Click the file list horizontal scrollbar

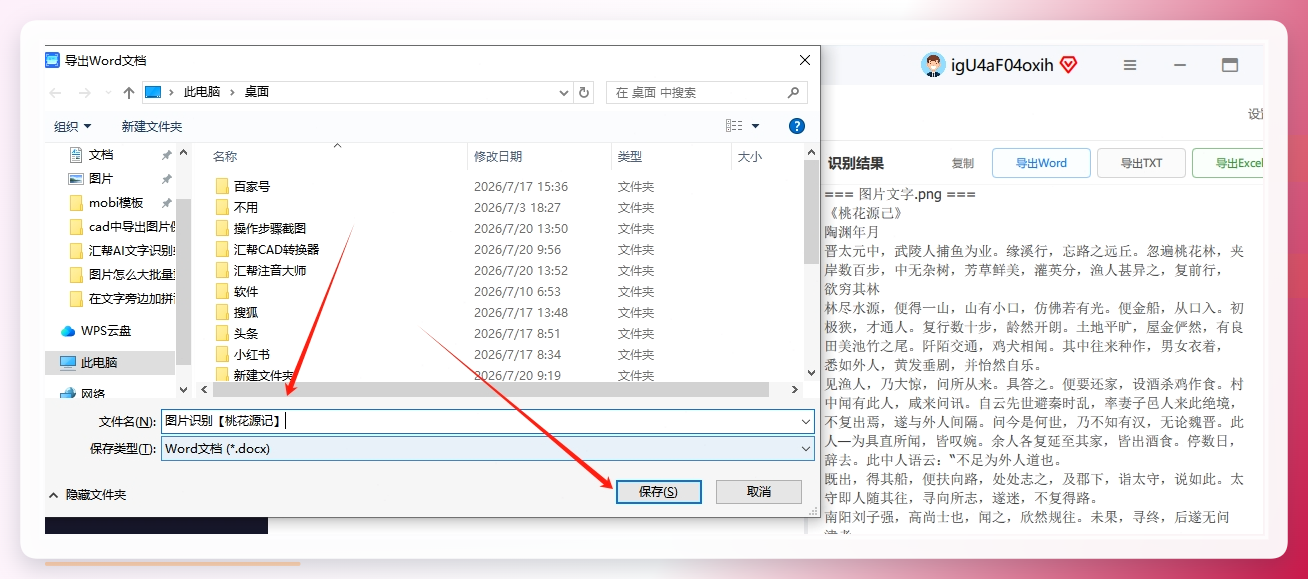pos(490,390)
